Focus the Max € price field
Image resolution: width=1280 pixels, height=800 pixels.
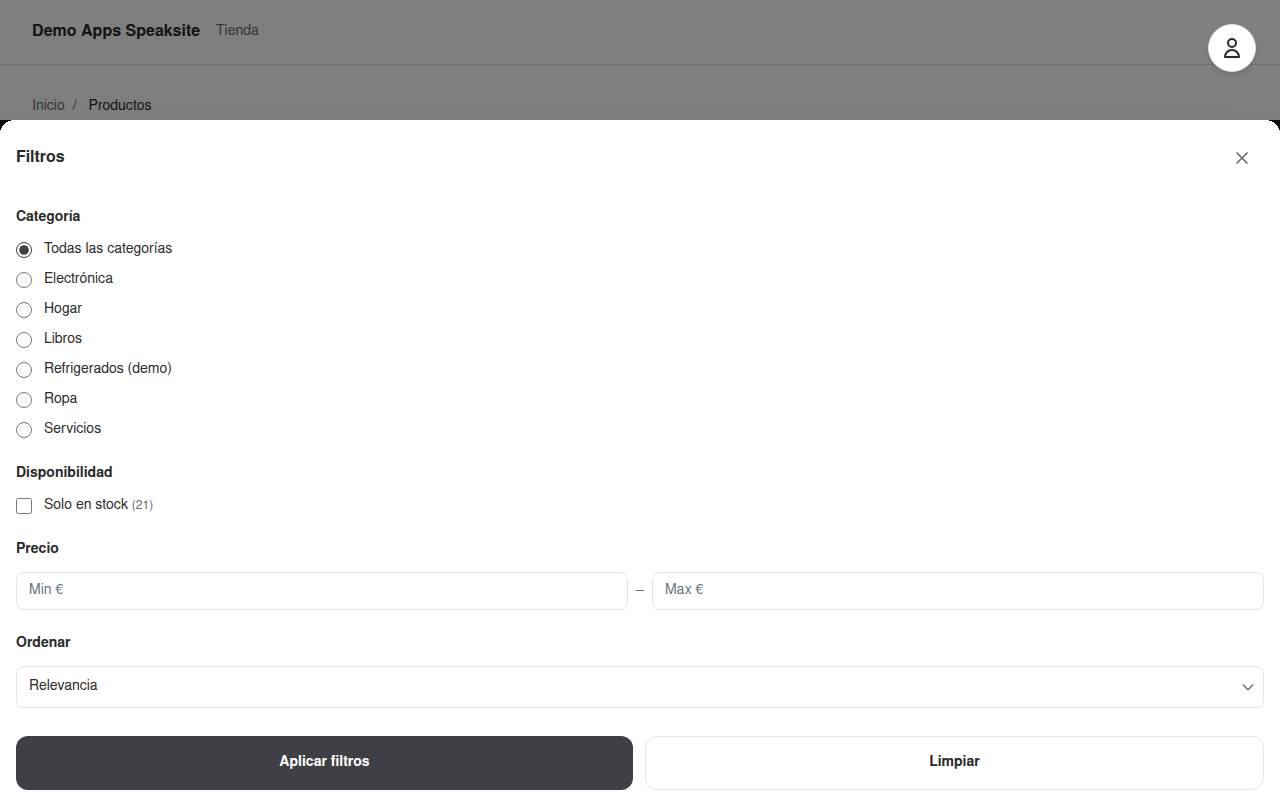click(958, 590)
